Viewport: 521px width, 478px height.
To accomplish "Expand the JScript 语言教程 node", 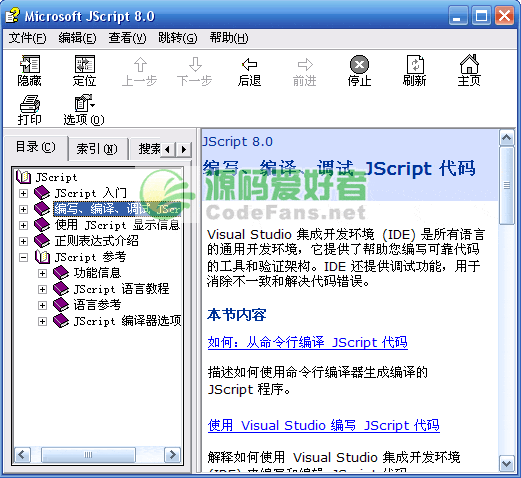I will point(42,289).
